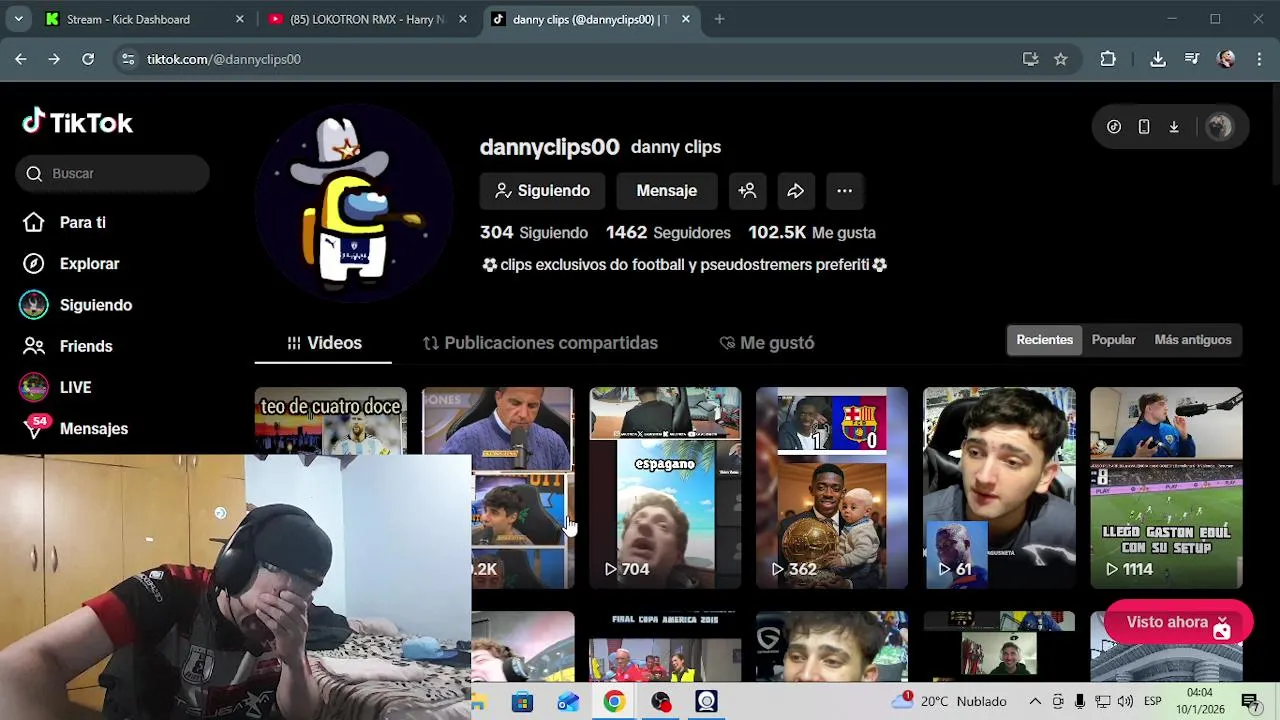The width and height of the screenshot is (1280, 720).
Task: Open the 1462 Seguidores list
Action: (x=668, y=233)
